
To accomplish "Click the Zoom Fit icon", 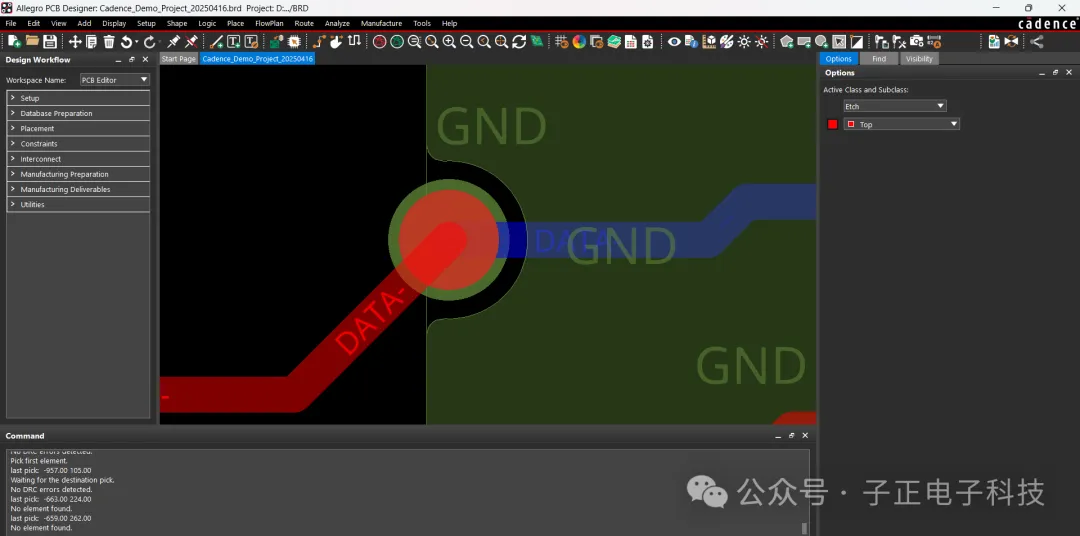I will [432, 41].
